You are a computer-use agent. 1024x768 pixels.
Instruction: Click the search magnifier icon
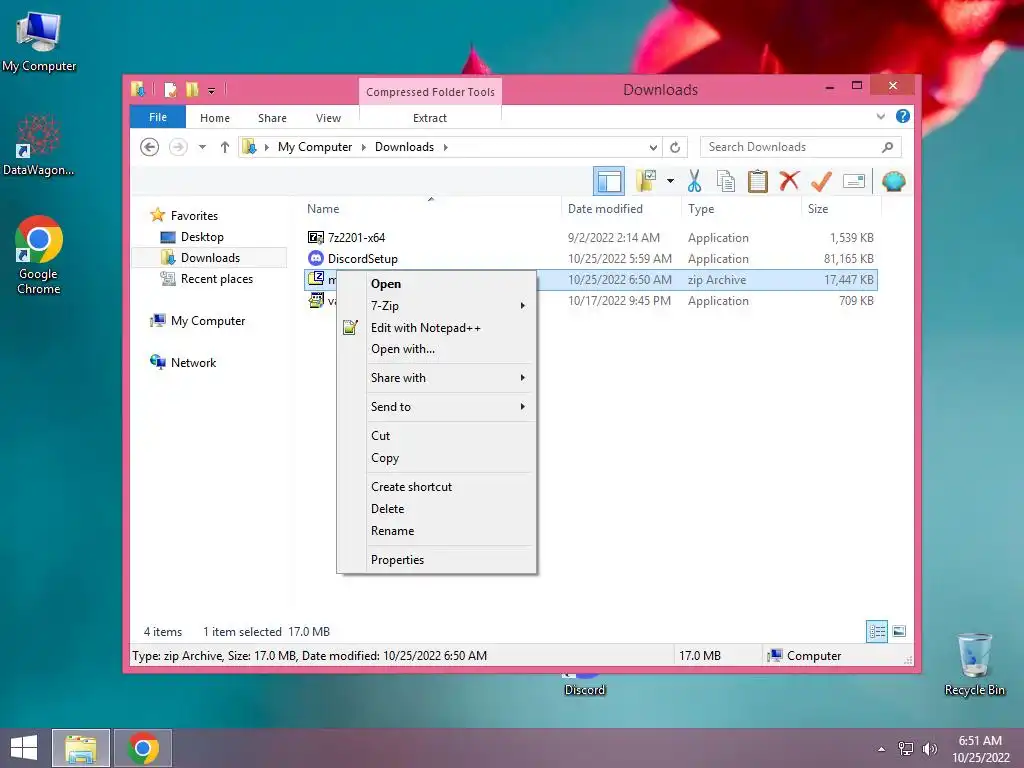click(x=887, y=147)
